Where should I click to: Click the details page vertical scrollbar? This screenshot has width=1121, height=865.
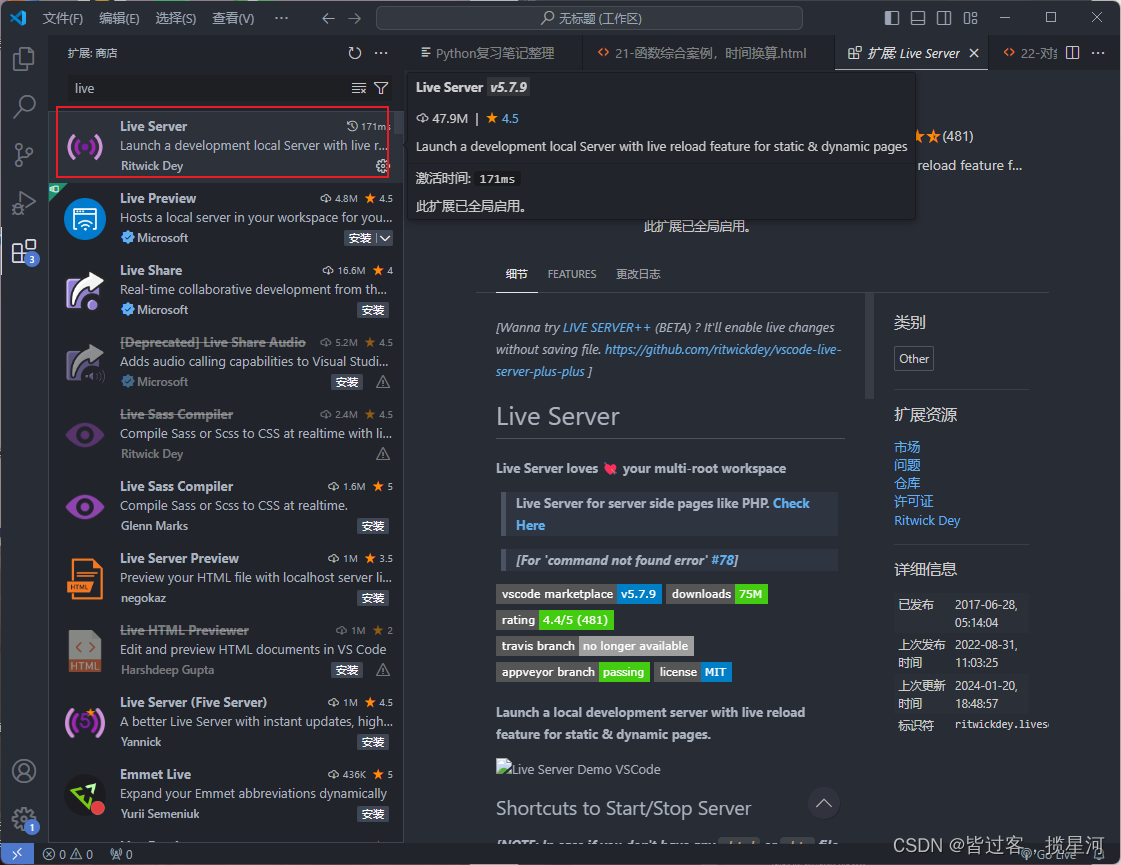tap(869, 346)
